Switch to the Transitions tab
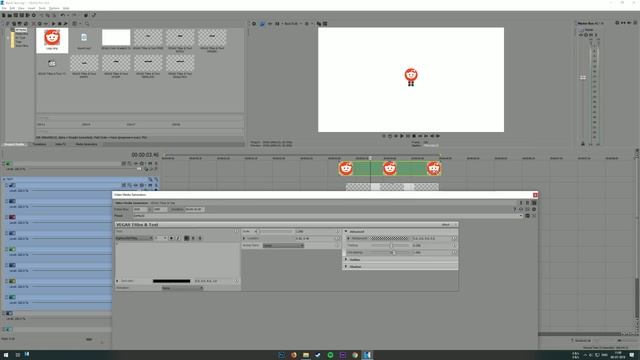 pyautogui.click(x=39, y=144)
